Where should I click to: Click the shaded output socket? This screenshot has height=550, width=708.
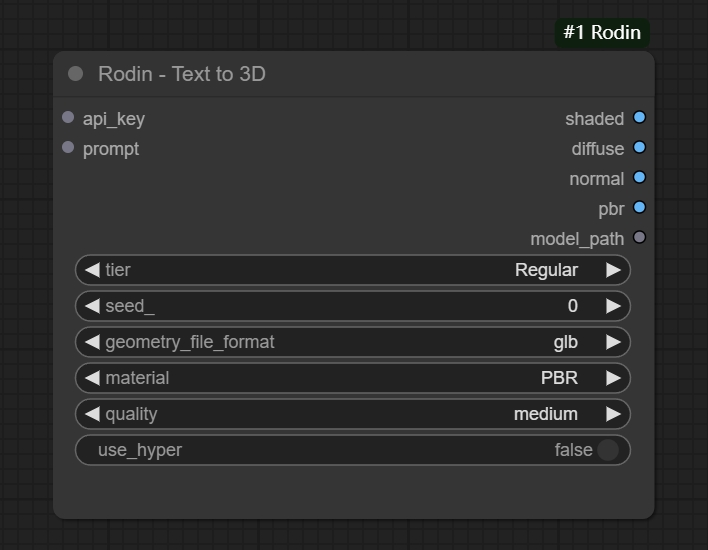[639, 117]
